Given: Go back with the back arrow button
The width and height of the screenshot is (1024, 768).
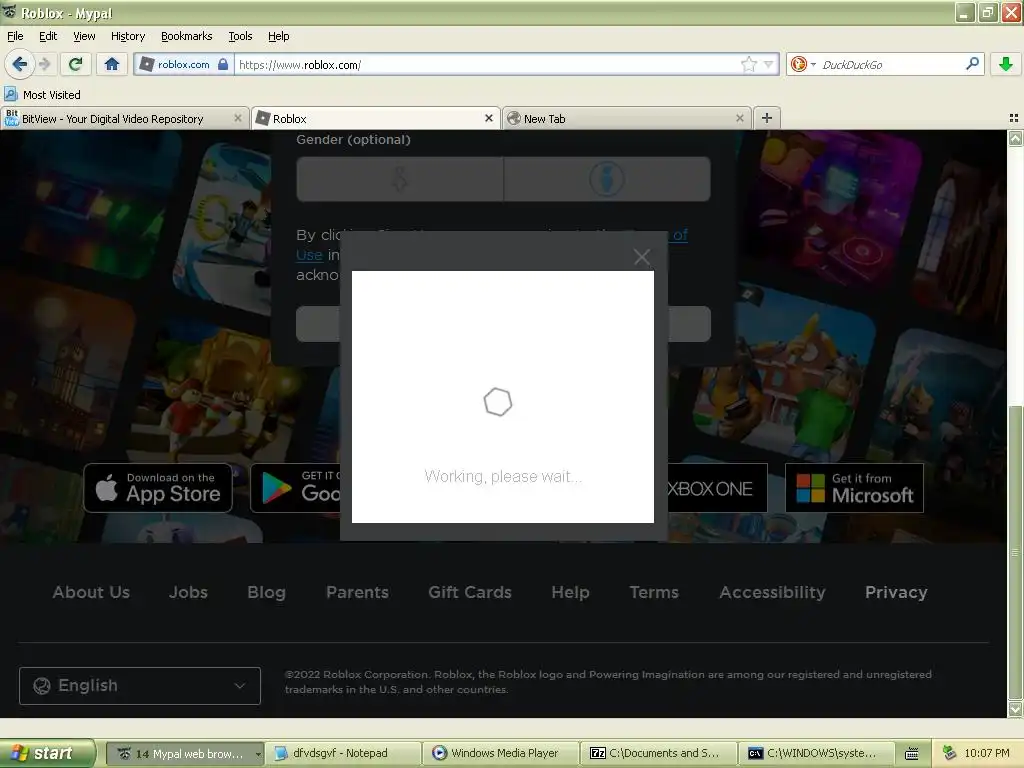Looking at the screenshot, I should click(x=20, y=64).
